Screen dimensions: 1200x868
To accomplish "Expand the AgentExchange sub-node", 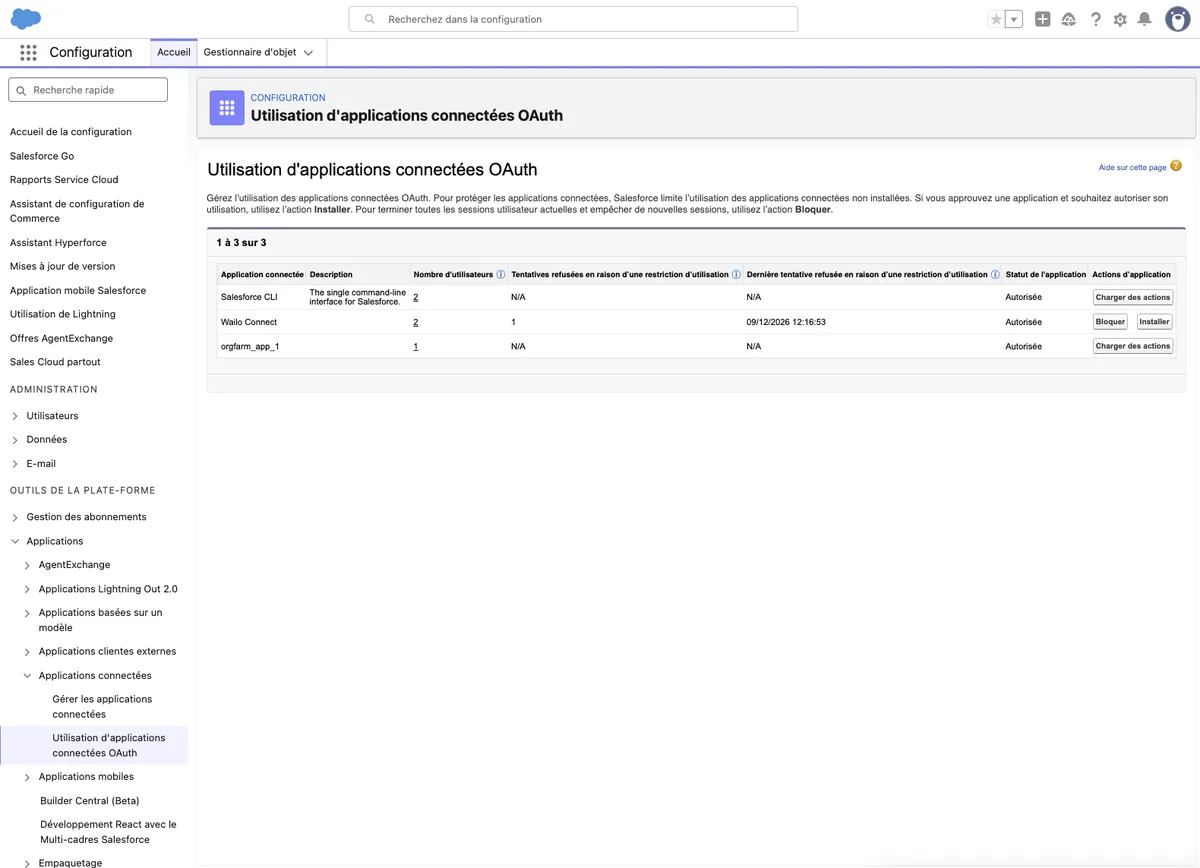I will coord(27,565).
